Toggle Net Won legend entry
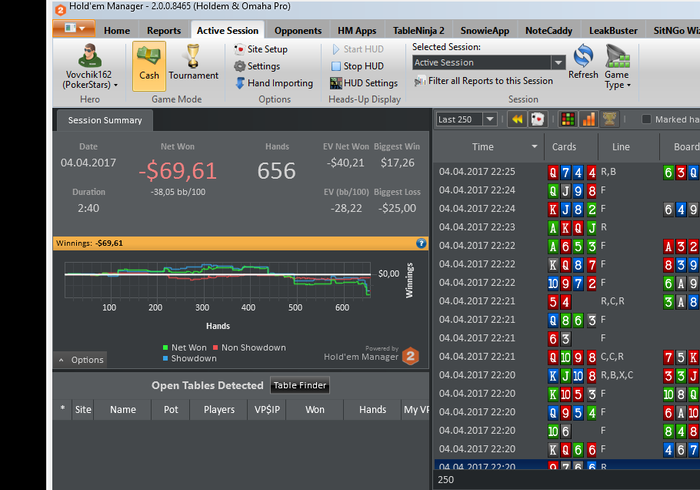 pos(184,348)
